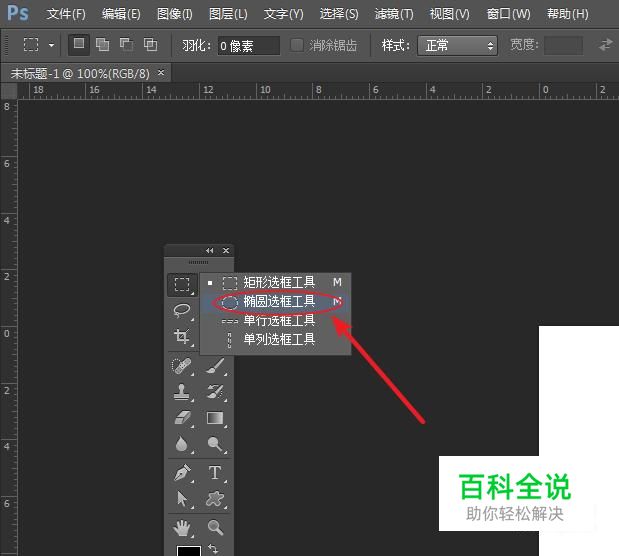The height and width of the screenshot is (556, 619).
Task: Click the marquee tool preset icon in options bar
Action: click(31, 45)
